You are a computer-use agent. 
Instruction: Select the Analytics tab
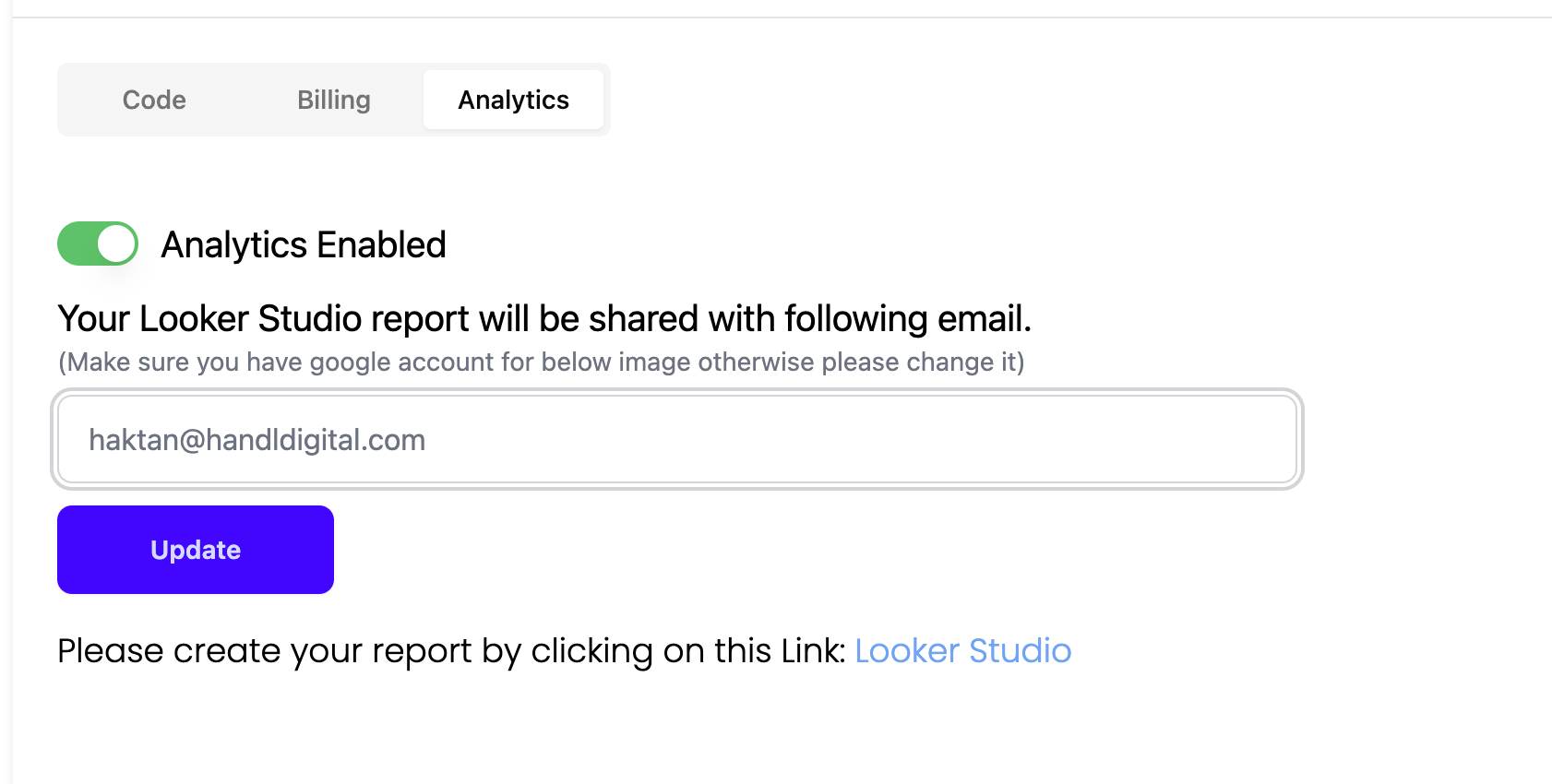513,100
